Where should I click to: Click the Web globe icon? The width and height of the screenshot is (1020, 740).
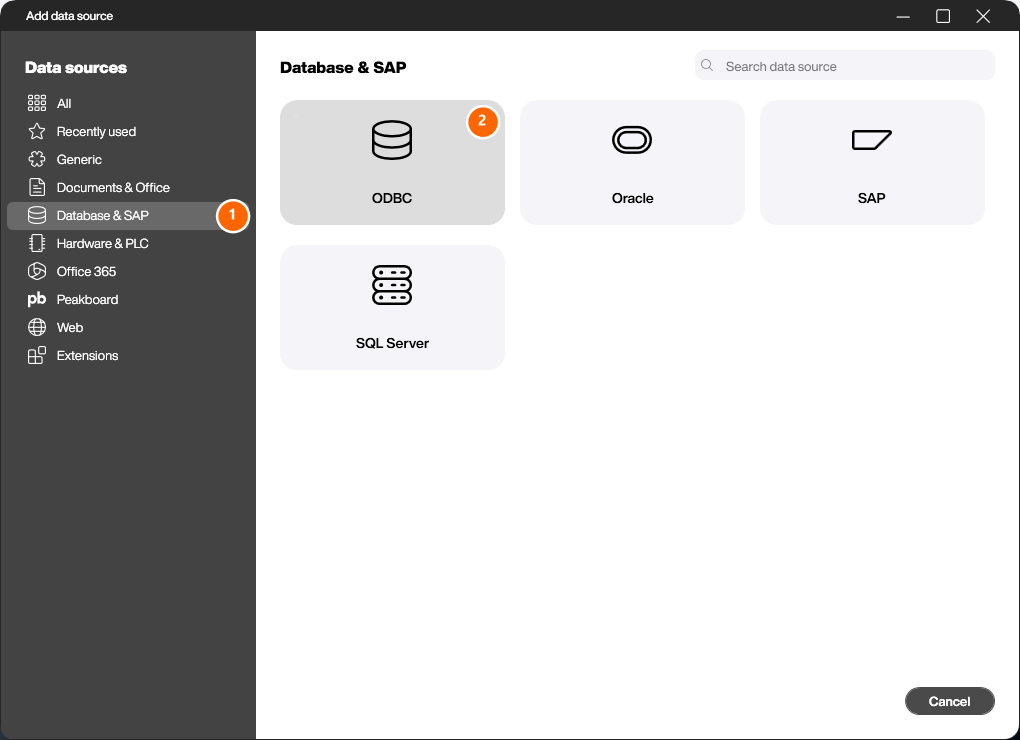[37, 327]
